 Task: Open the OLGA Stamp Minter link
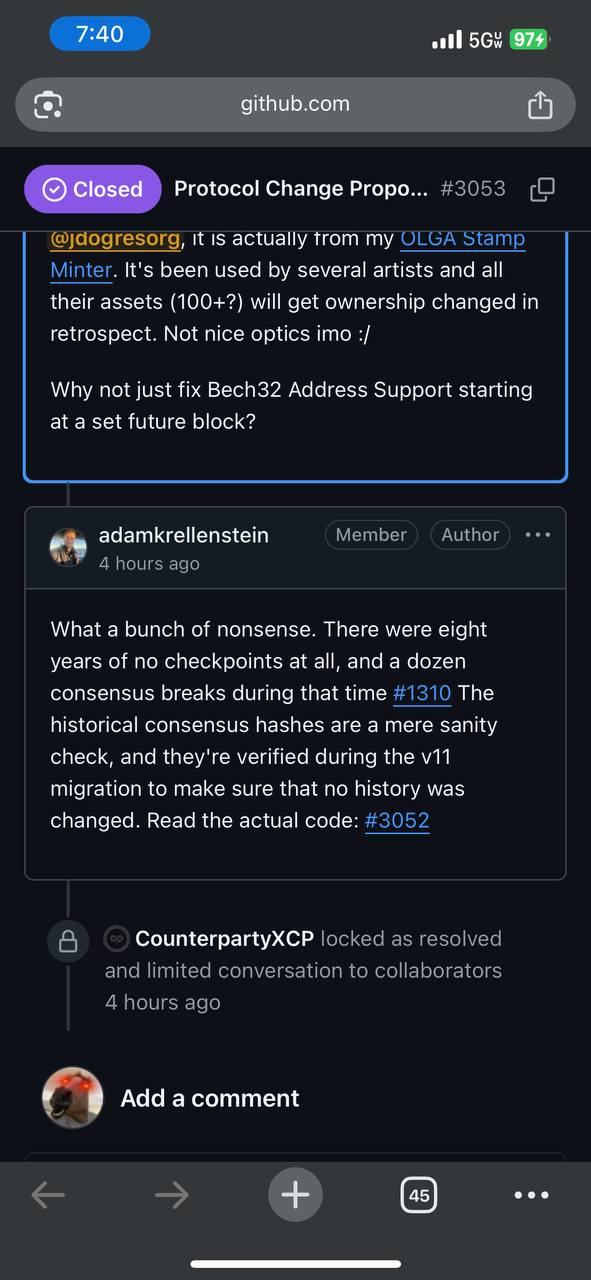pos(462,239)
